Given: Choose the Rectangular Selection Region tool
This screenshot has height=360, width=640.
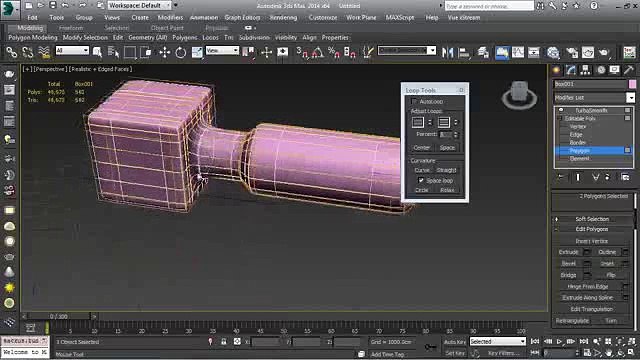Looking at the screenshot, I should (130, 52).
